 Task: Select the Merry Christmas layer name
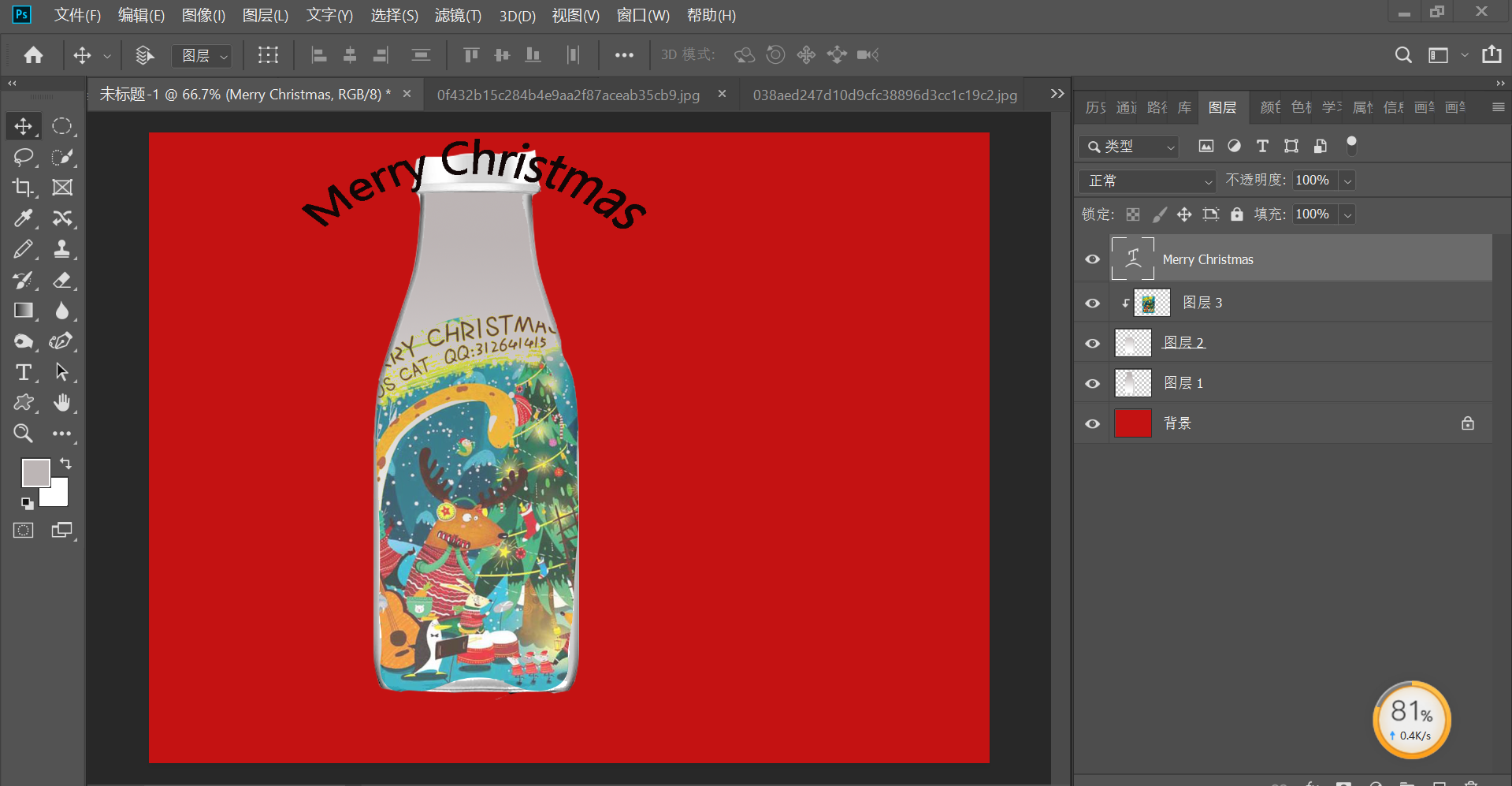(1208, 259)
